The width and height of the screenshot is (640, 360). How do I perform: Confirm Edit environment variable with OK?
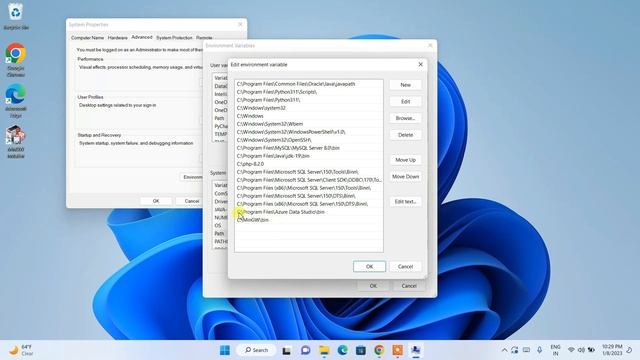[369, 267]
